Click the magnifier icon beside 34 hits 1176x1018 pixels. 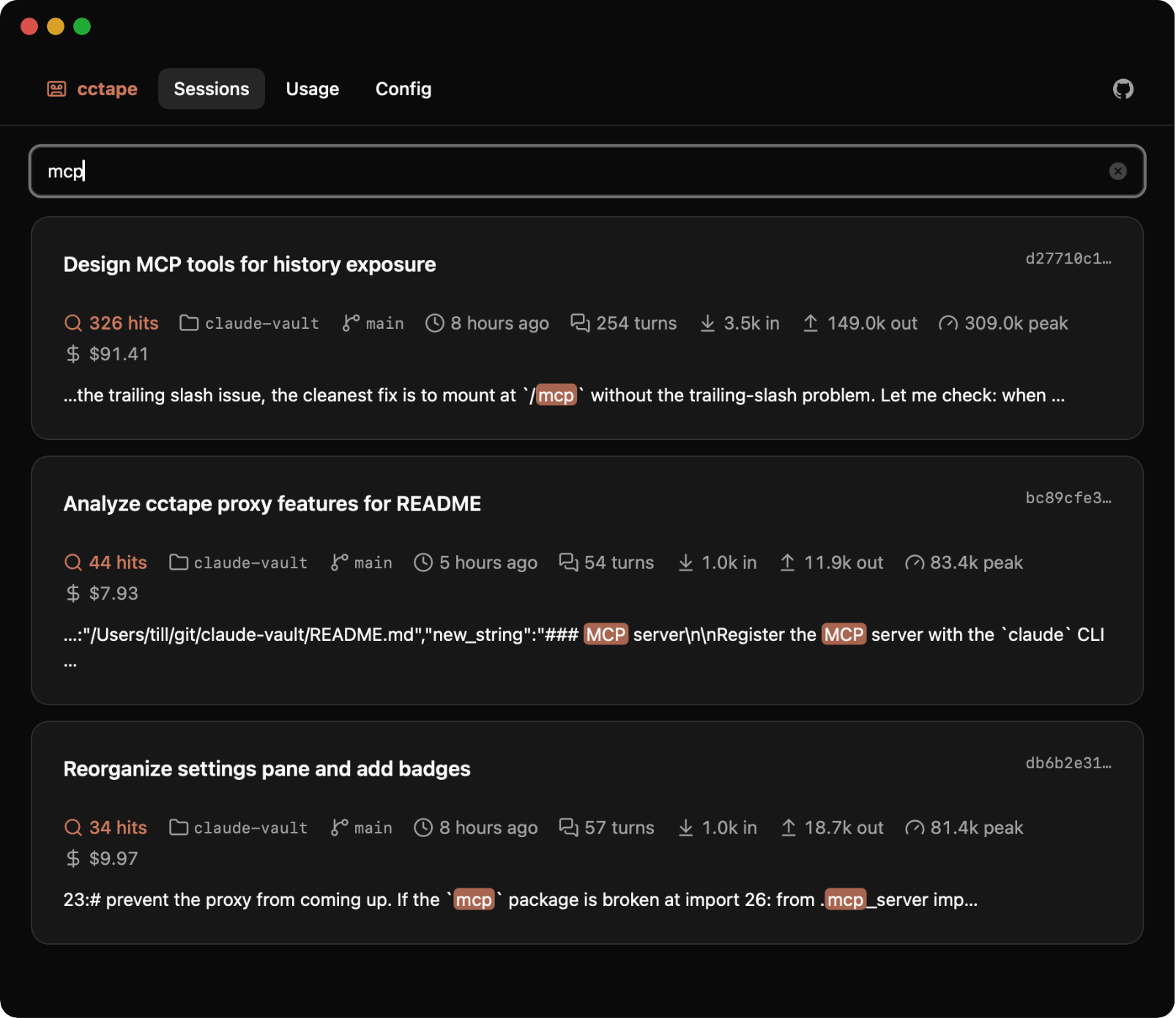coord(73,828)
